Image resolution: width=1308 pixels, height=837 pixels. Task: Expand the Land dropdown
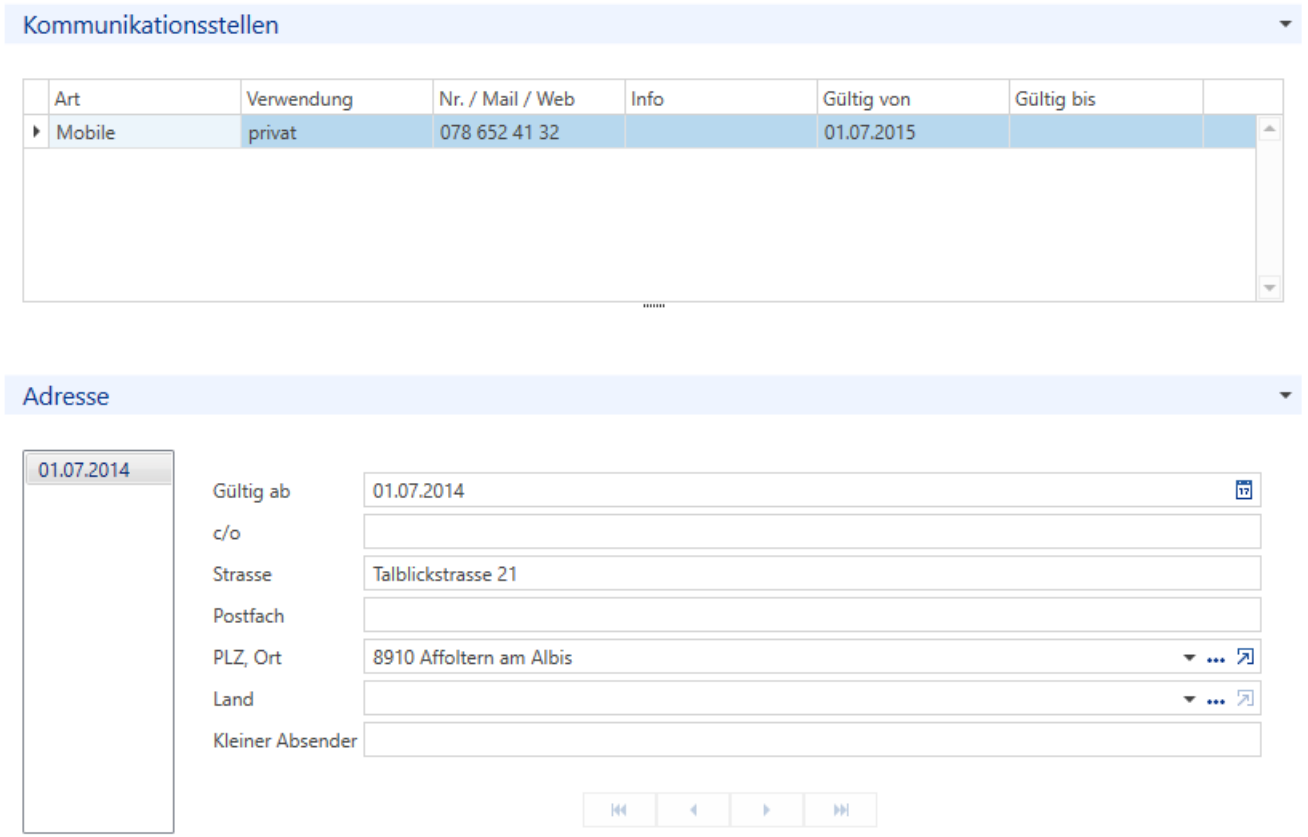[1189, 700]
